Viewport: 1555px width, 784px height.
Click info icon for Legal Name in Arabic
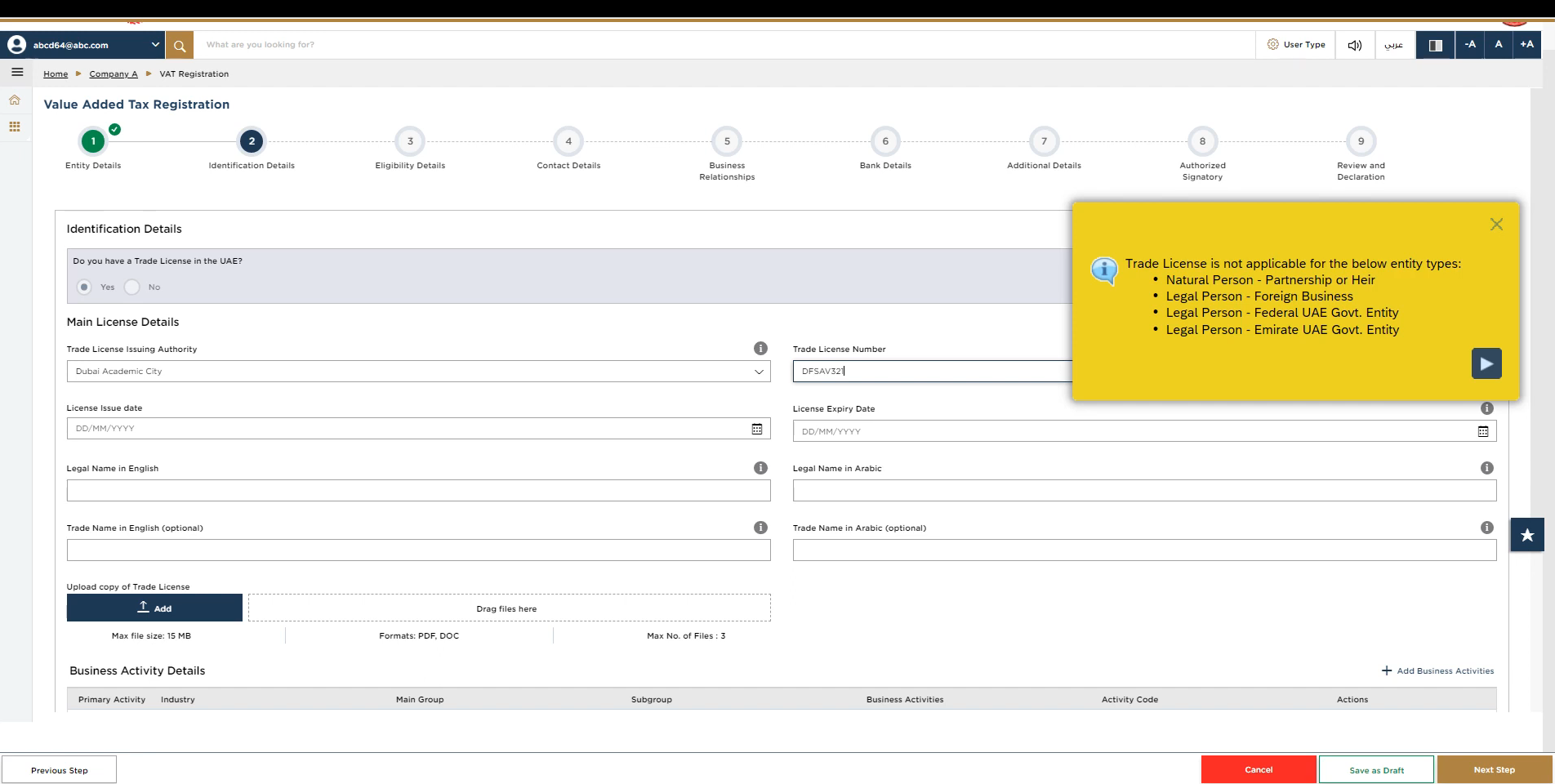[x=1487, y=468]
